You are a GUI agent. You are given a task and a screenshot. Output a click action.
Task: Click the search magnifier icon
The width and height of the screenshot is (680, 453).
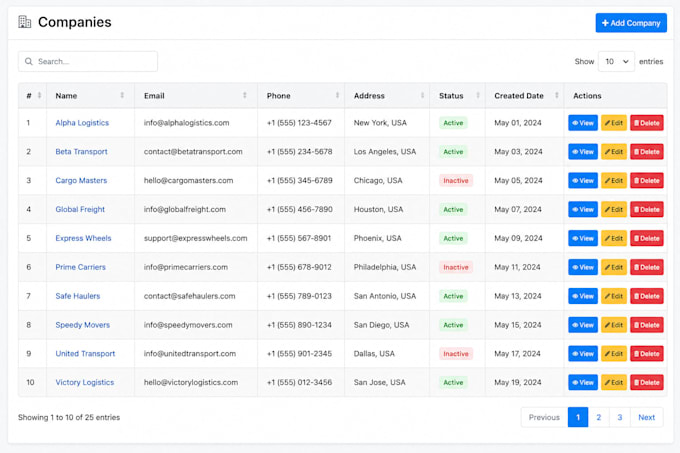[29, 62]
